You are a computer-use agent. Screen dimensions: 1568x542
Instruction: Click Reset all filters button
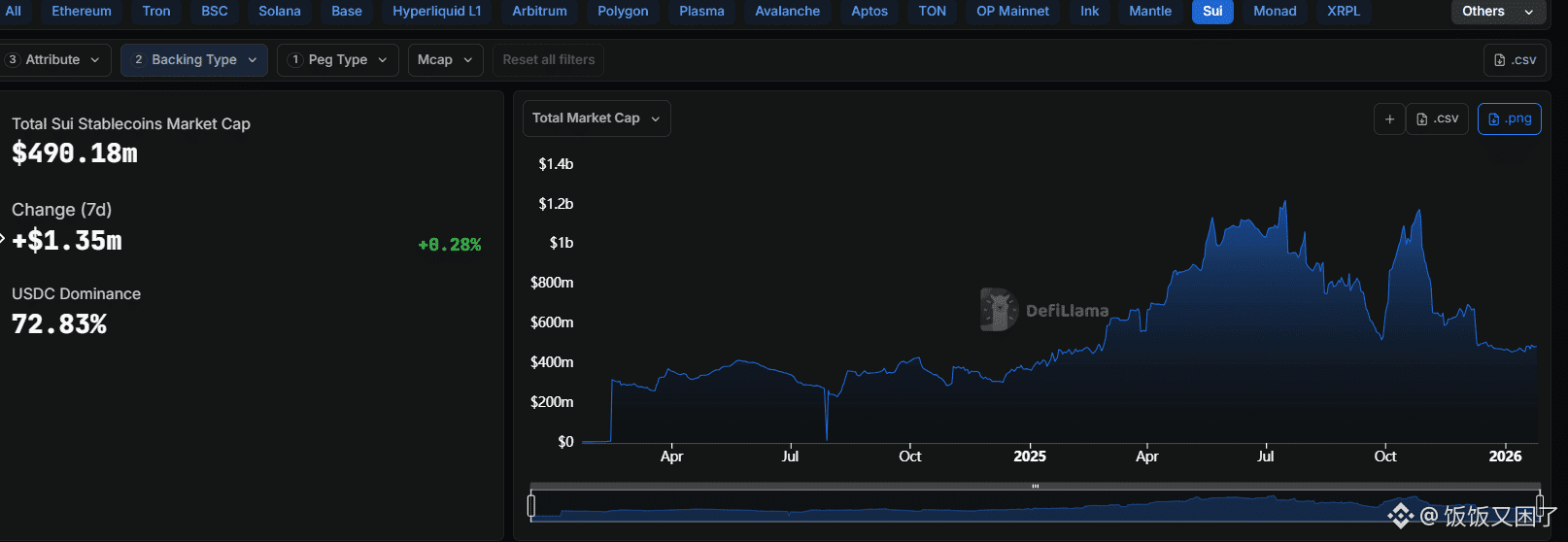548,60
